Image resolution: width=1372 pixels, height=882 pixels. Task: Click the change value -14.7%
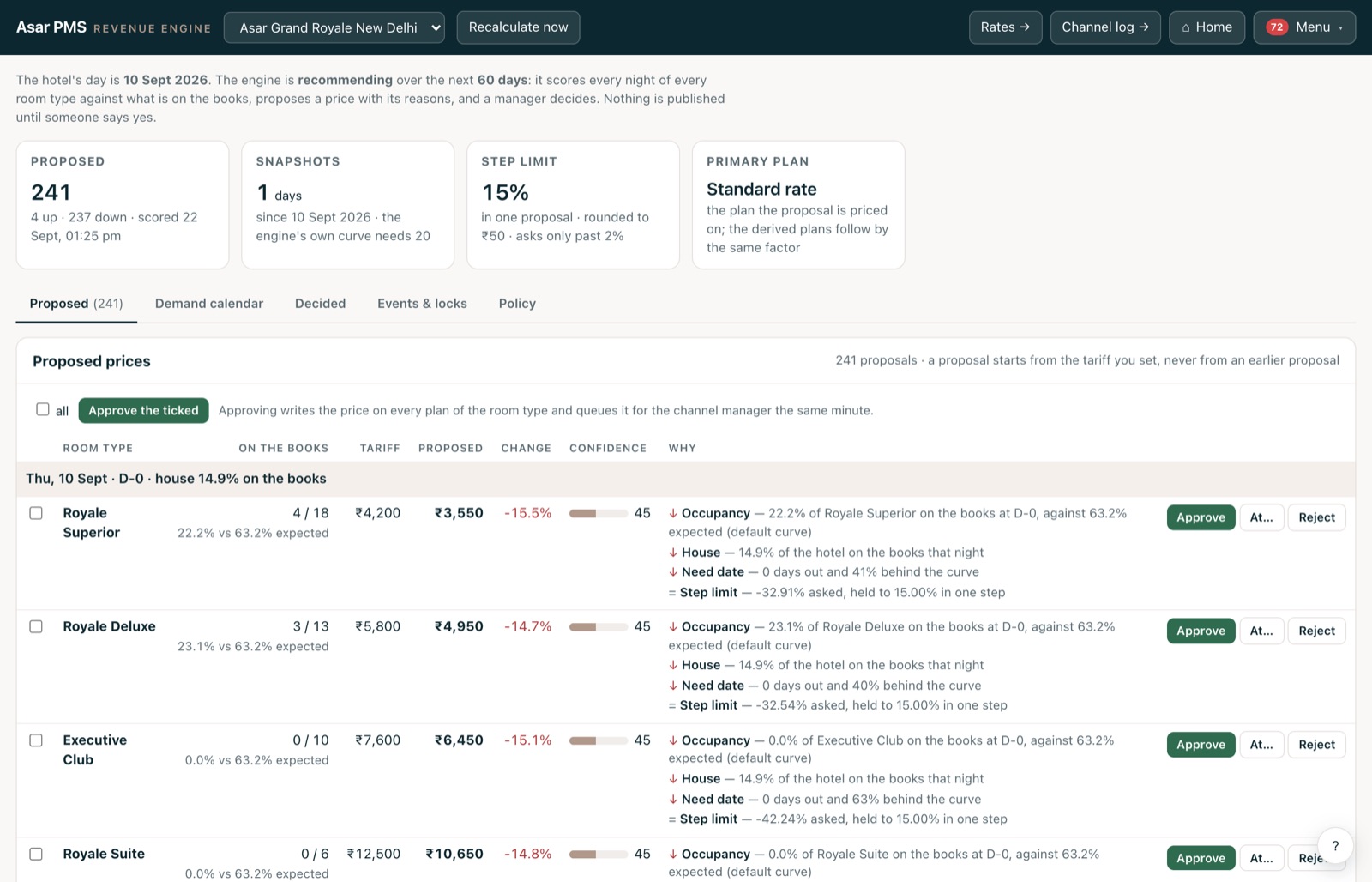[527, 626]
